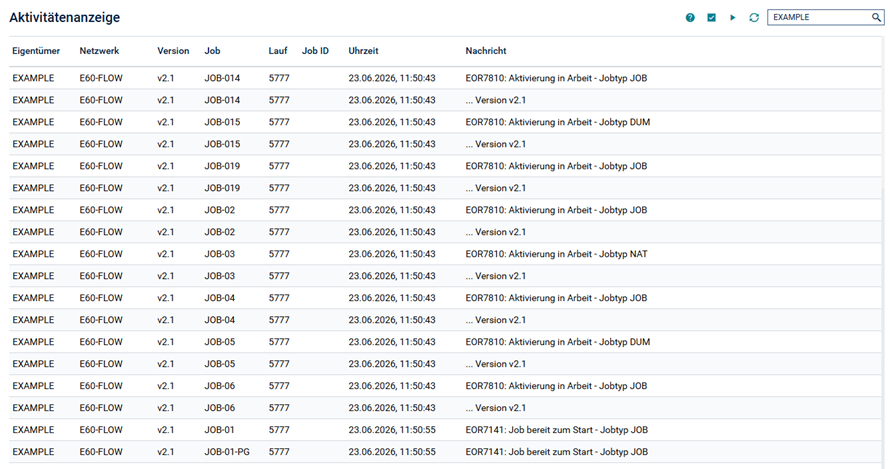The width and height of the screenshot is (890, 469).
Task: Click the EOR7141 message in the JOB-01-PG row
Action: coord(556,453)
